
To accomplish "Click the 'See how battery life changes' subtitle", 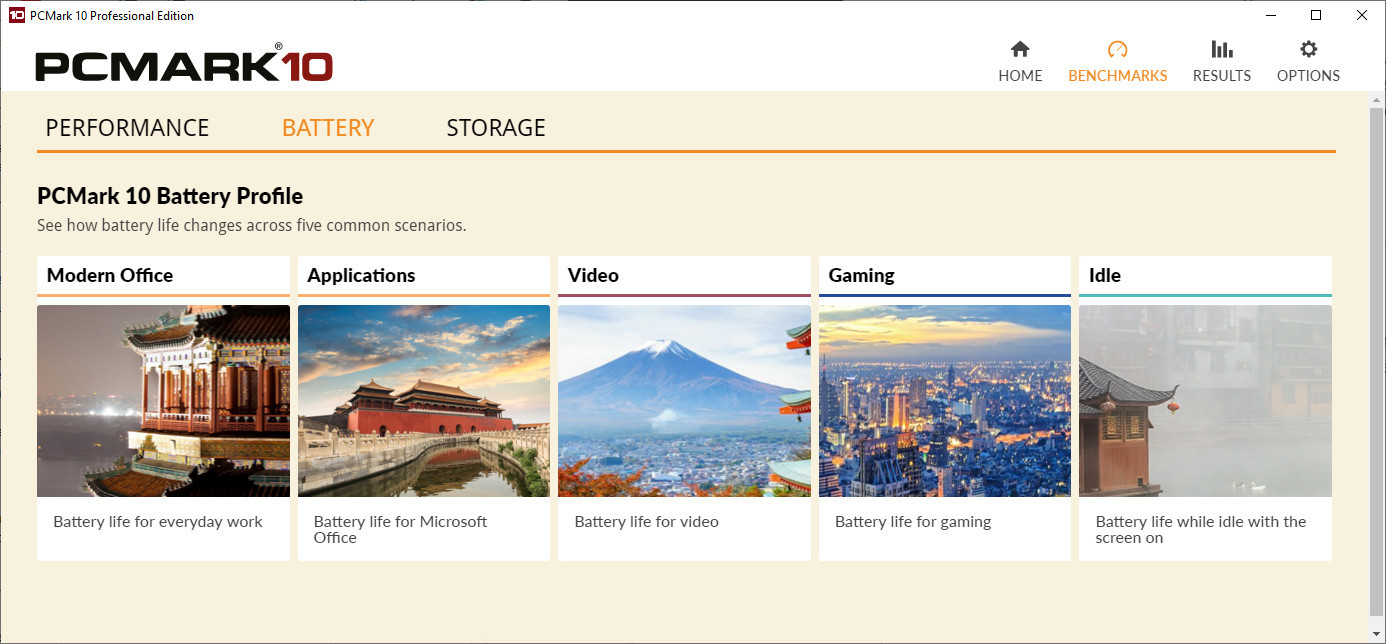I will click(252, 226).
